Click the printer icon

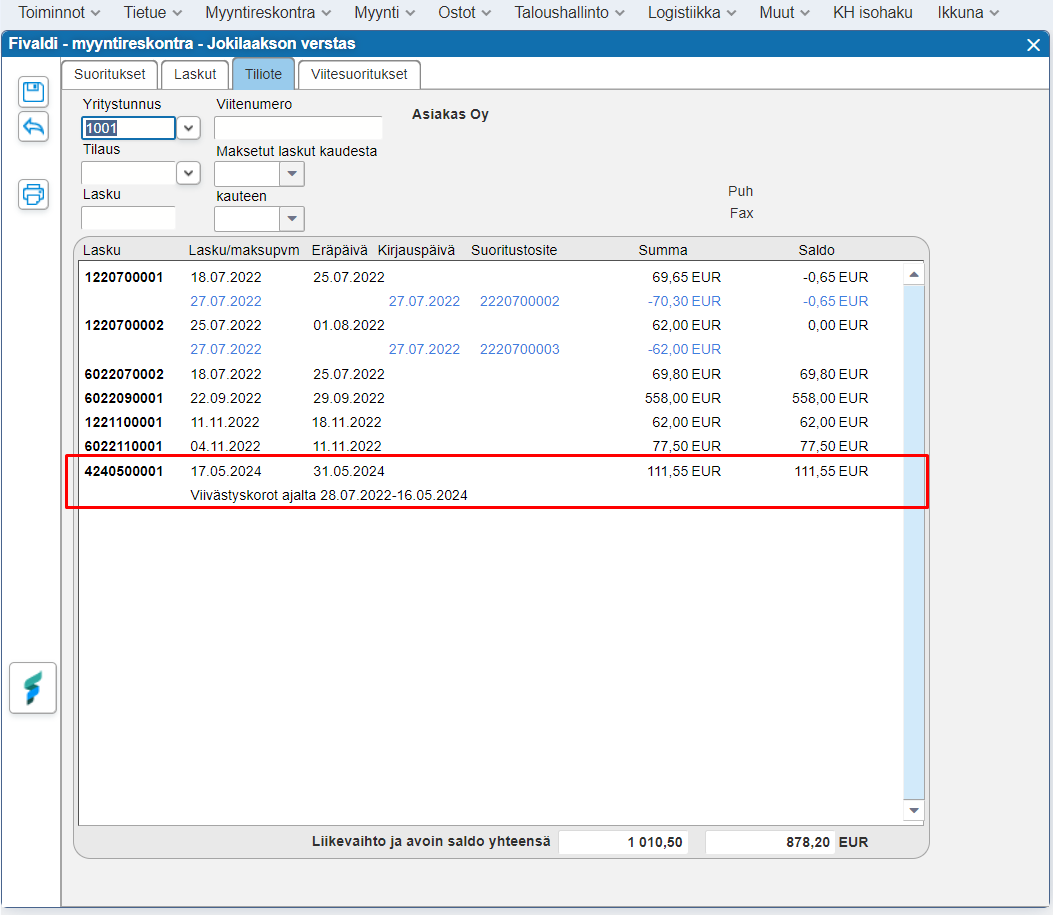coord(33,195)
